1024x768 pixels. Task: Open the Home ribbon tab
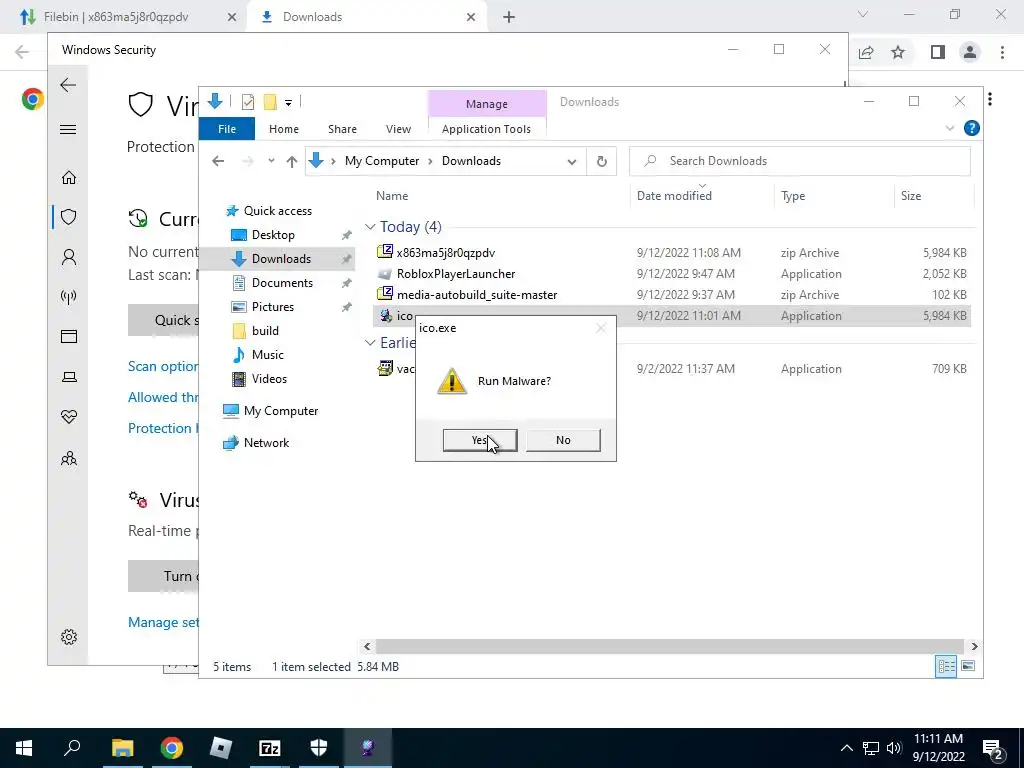click(283, 129)
